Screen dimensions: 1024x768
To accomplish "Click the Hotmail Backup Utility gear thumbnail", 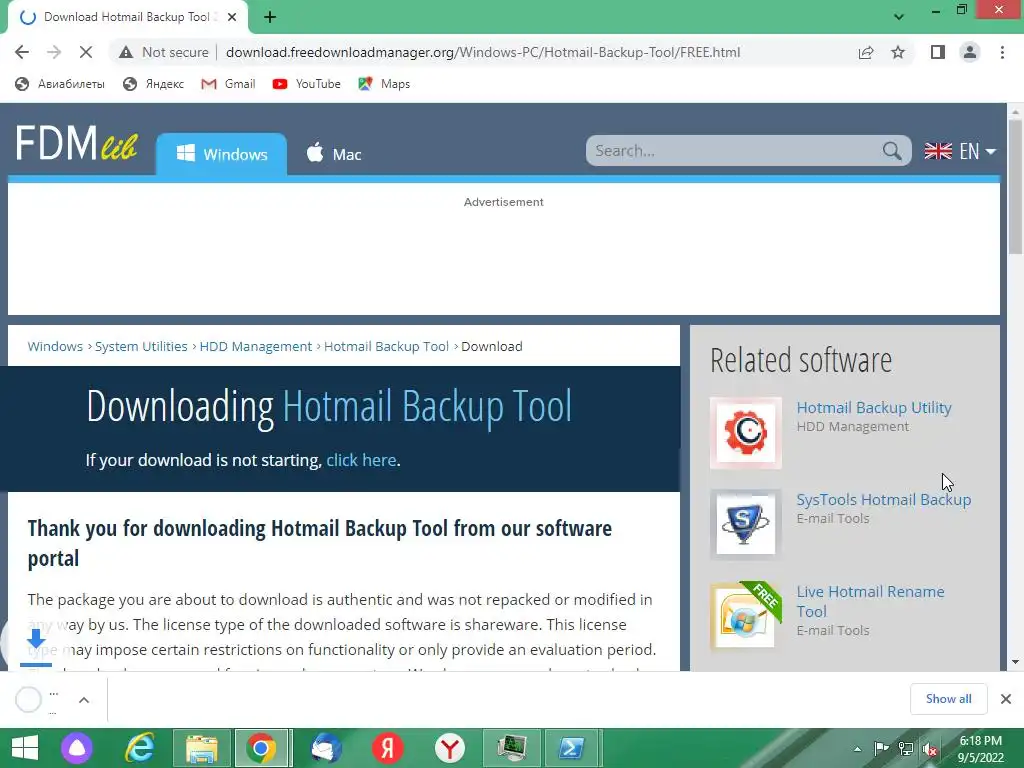I will (746, 432).
